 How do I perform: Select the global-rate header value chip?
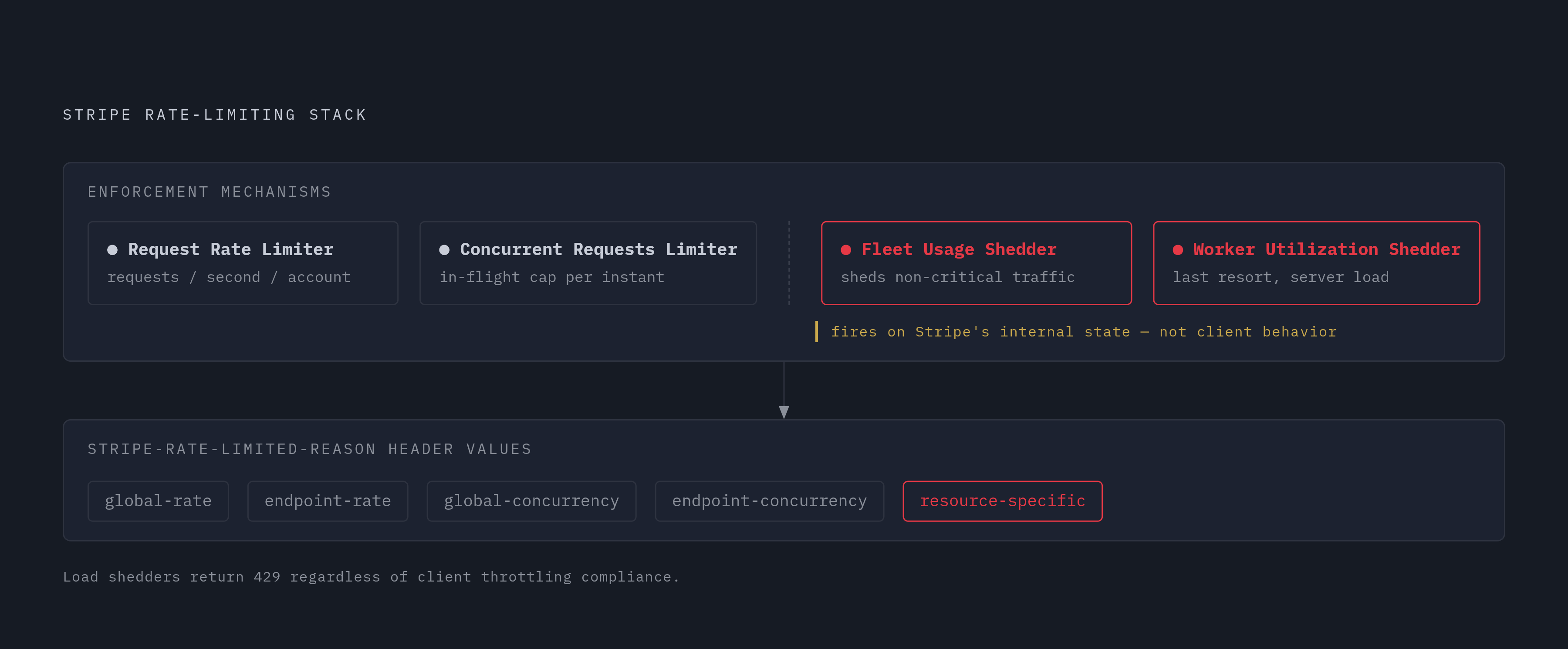pos(158,501)
